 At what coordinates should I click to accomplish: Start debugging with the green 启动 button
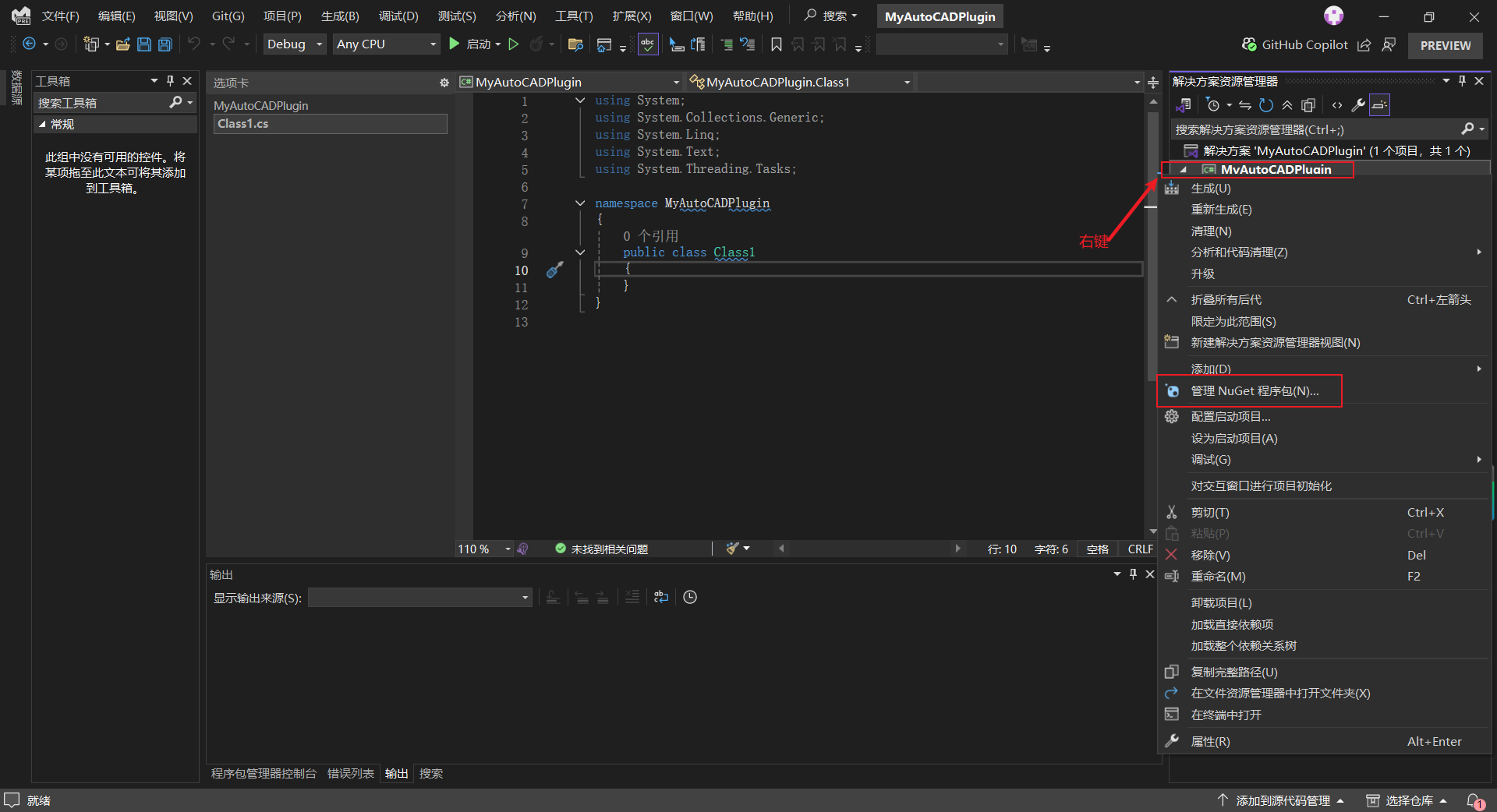(x=470, y=44)
